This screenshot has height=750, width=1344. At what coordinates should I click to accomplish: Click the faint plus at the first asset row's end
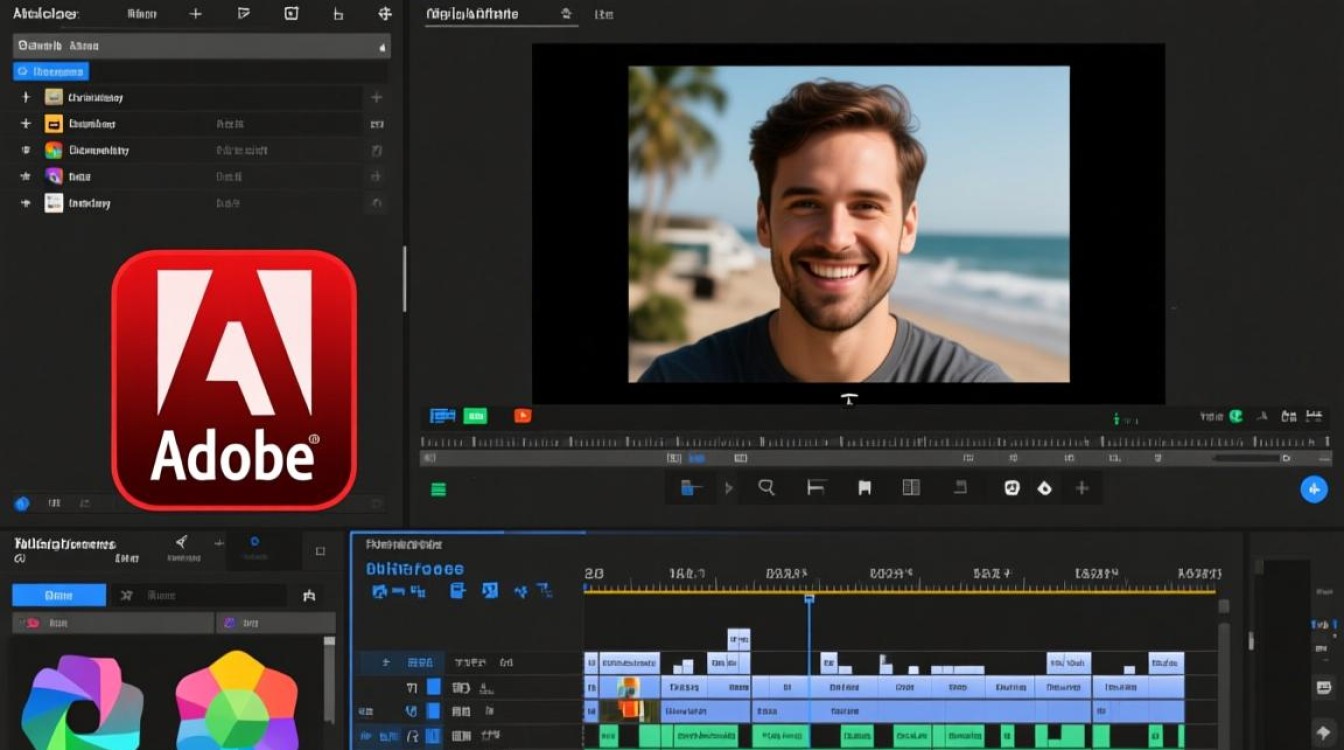pos(377,97)
